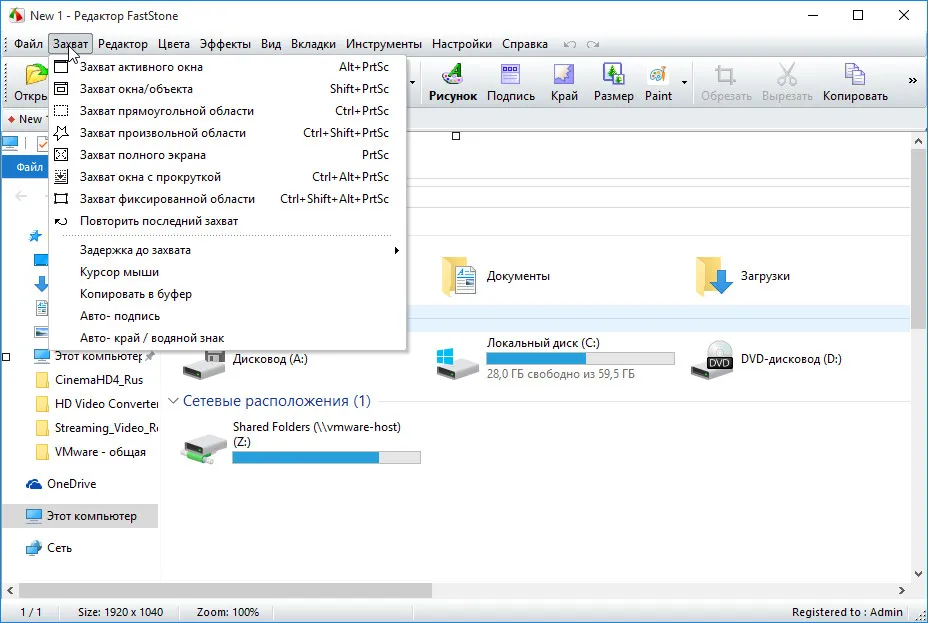The height and width of the screenshot is (623, 928).
Task: Toggle Авто- край / водяной знак
Action: point(227,338)
